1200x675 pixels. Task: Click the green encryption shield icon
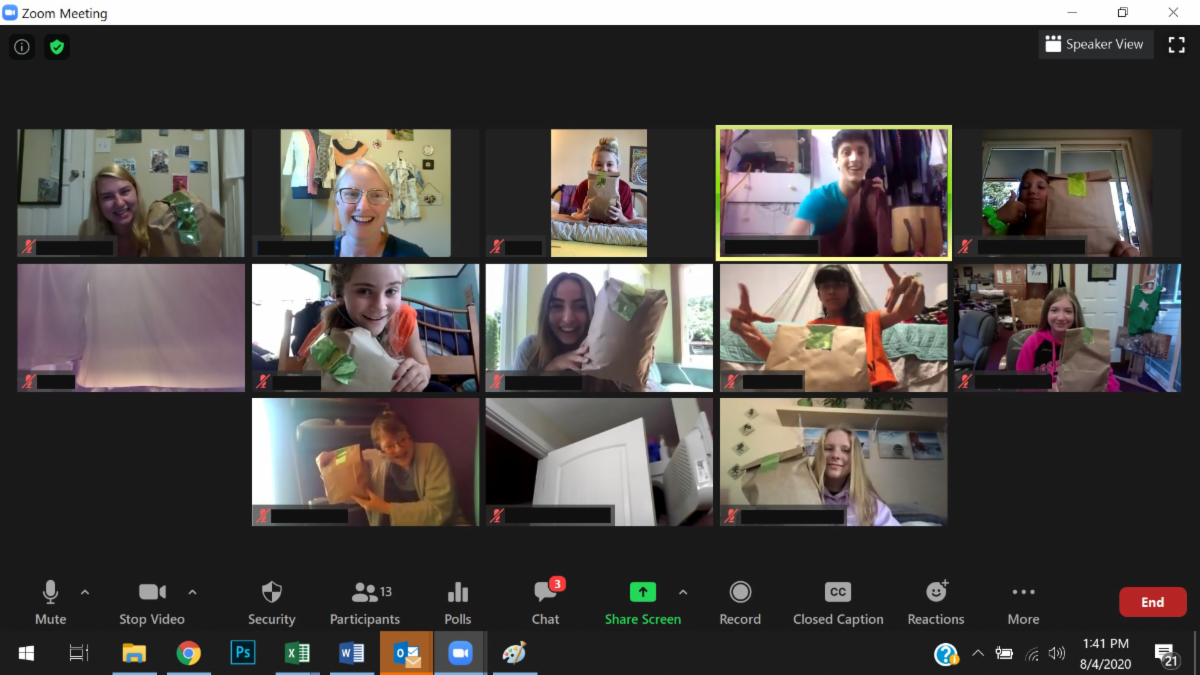pyautogui.click(x=57, y=47)
